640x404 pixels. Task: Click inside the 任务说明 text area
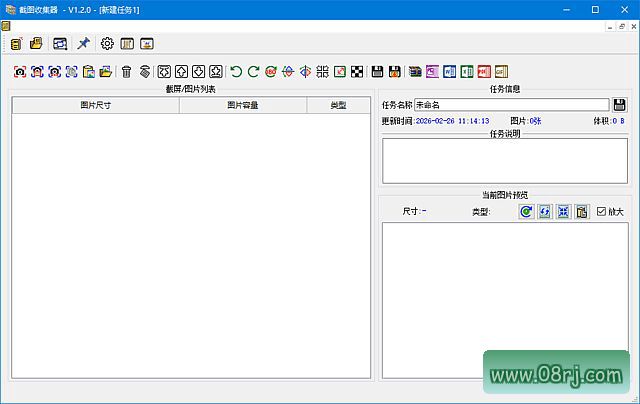pyautogui.click(x=505, y=160)
